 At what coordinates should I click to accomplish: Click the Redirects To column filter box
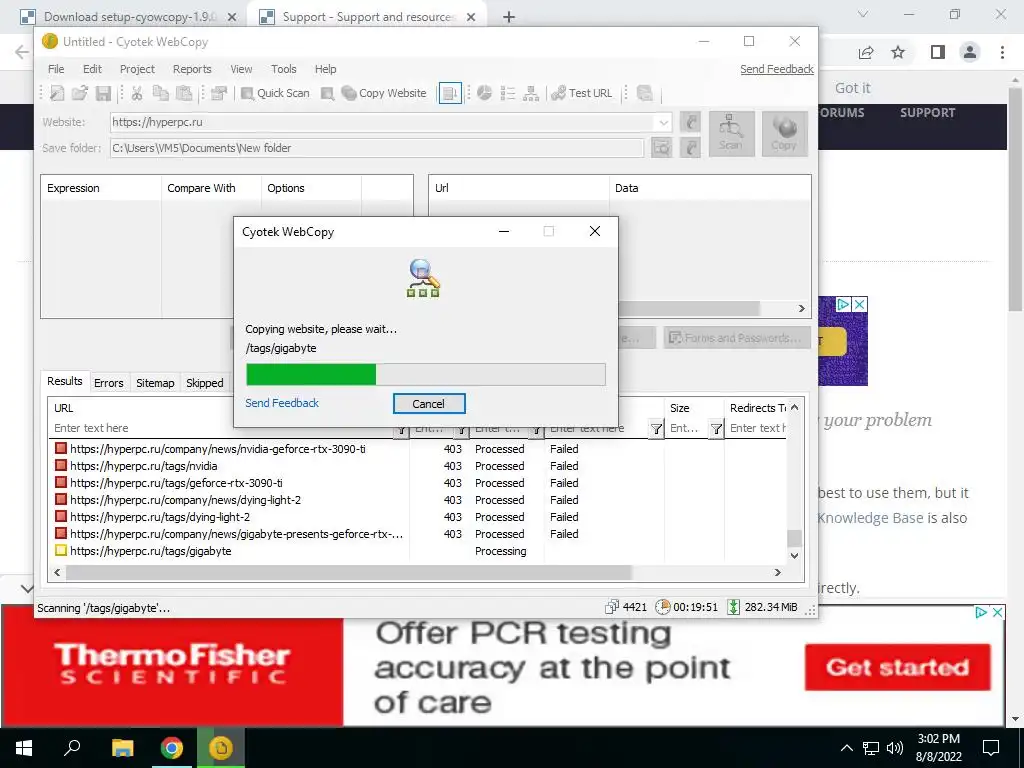(758, 428)
